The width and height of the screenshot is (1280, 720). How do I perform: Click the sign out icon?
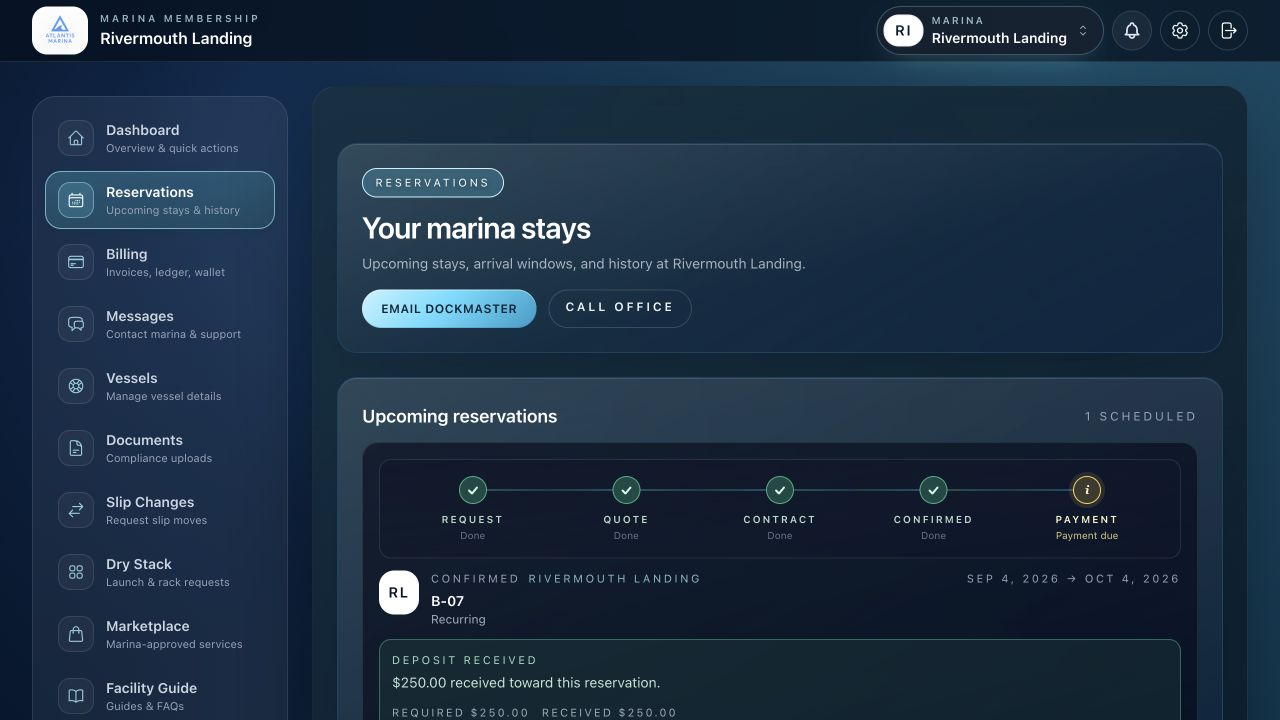coord(1228,31)
